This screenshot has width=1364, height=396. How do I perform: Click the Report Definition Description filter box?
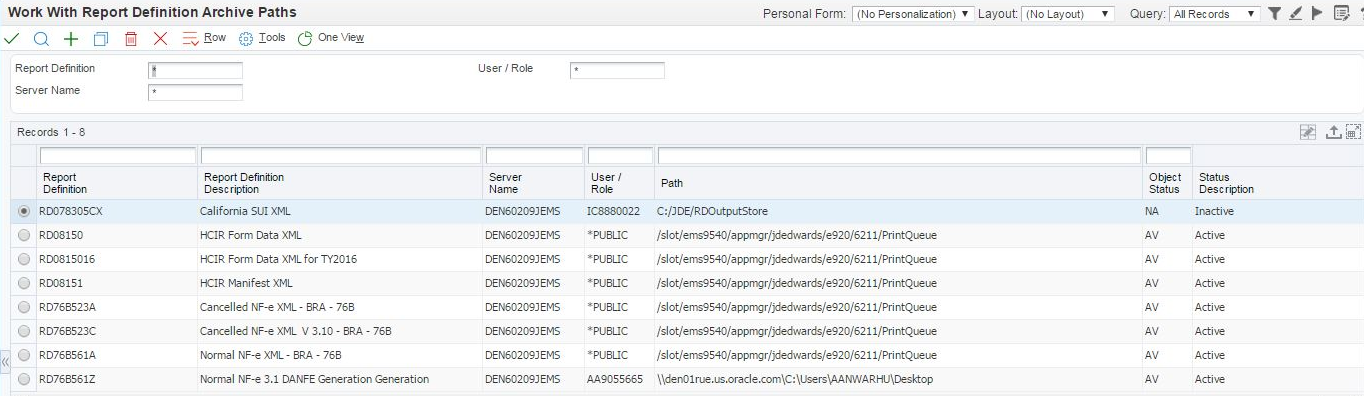tap(341, 156)
